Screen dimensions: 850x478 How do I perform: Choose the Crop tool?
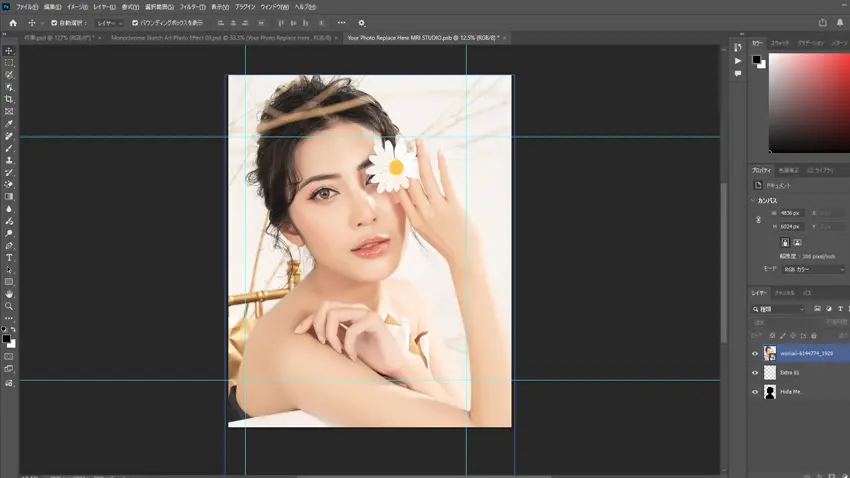coord(9,100)
